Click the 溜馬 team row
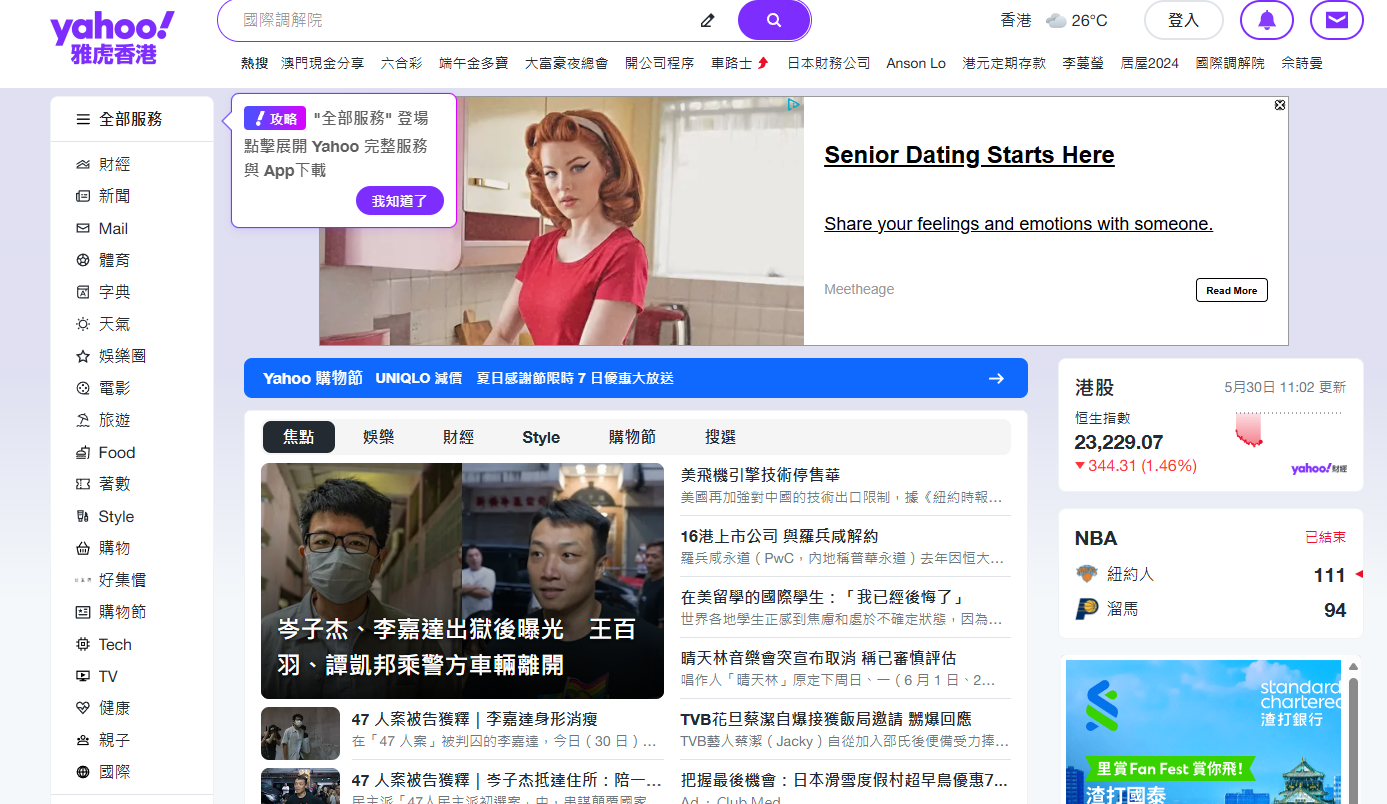The width and height of the screenshot is (1387, 804). (1210, 609)
